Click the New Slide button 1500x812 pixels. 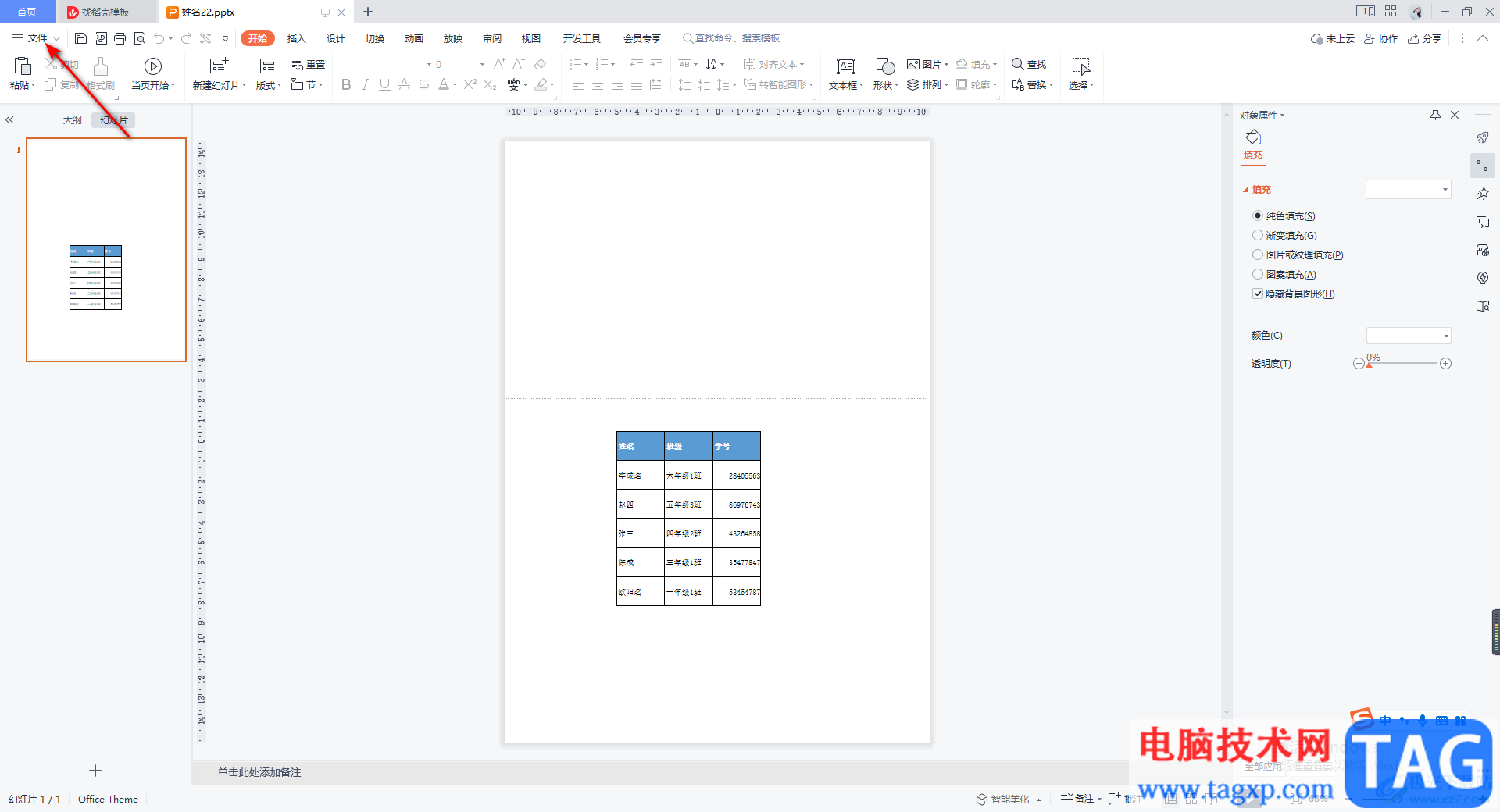point(220,74)
